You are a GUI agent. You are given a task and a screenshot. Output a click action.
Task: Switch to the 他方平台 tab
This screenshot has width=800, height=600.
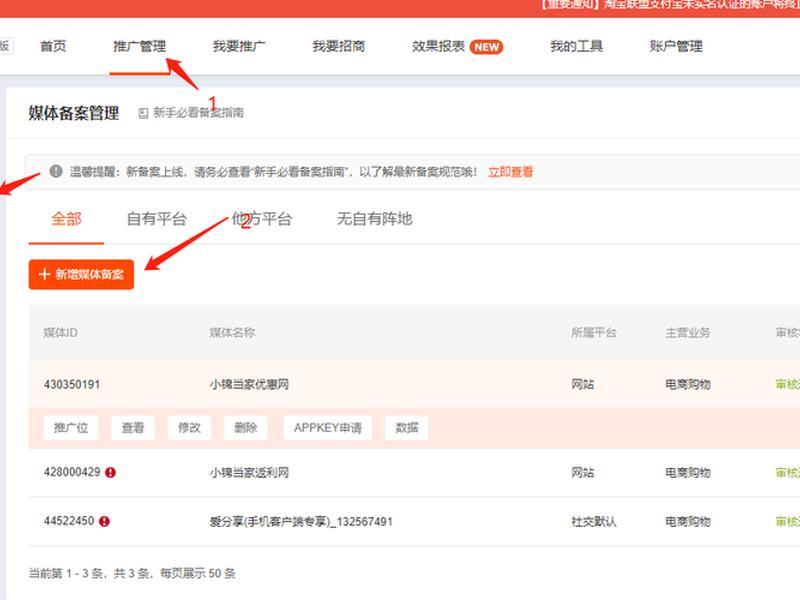click(262, 219)
